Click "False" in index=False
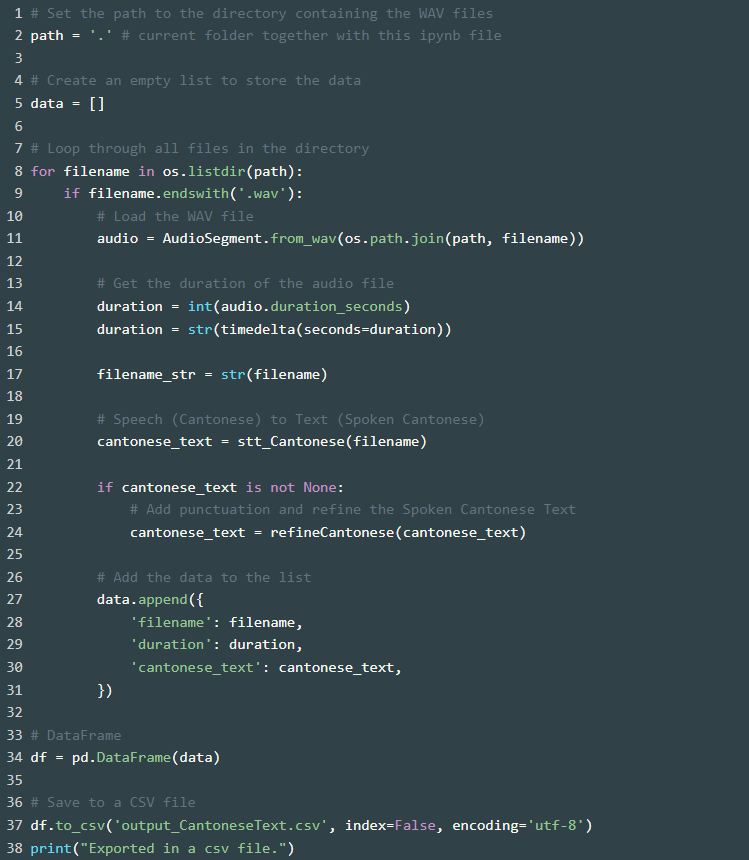This screenshot has width=749, height=860. (415, 825)
